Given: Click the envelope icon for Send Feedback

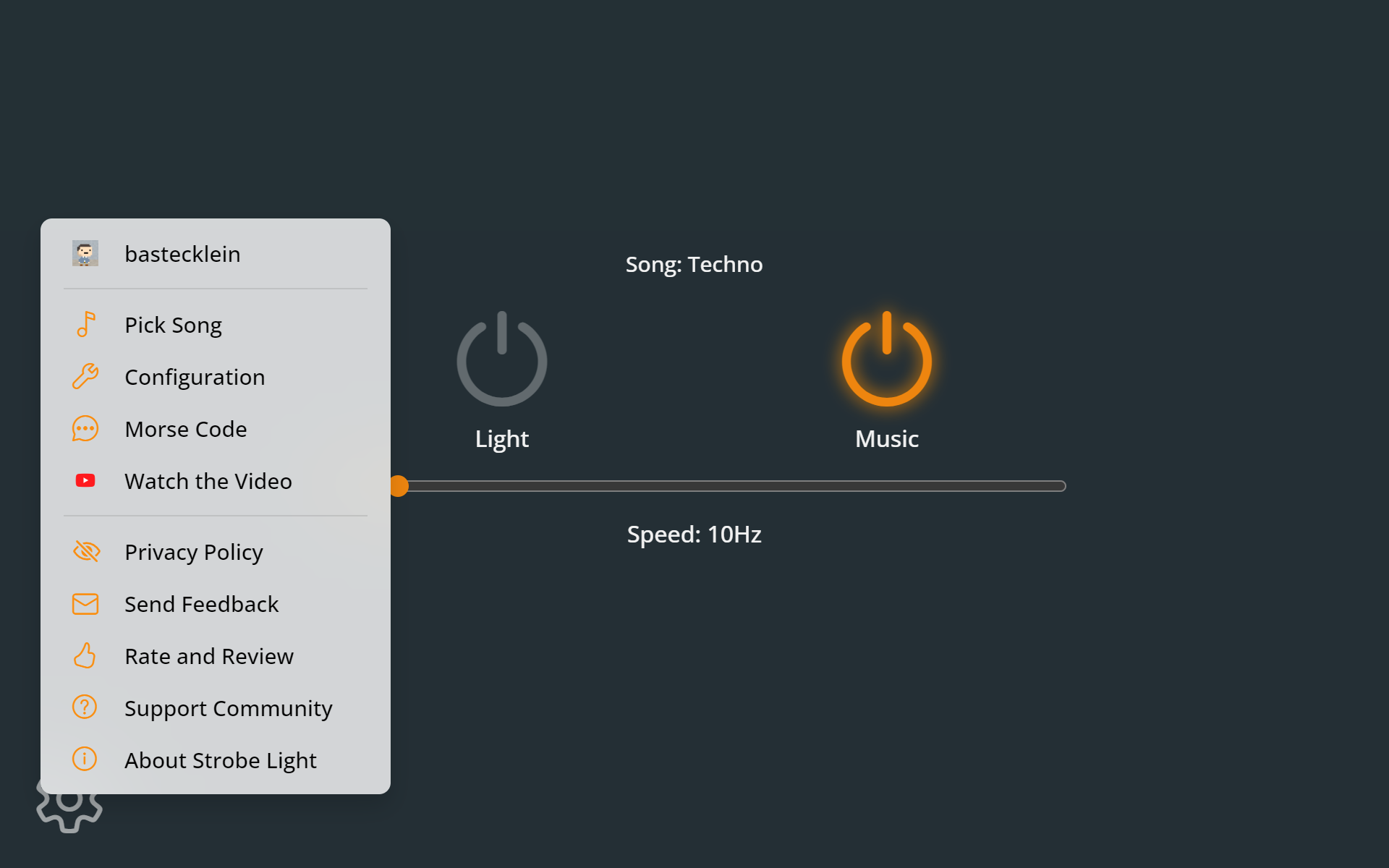Looking at the screenshot, I should pyautogui.click(x=85, y=603).
